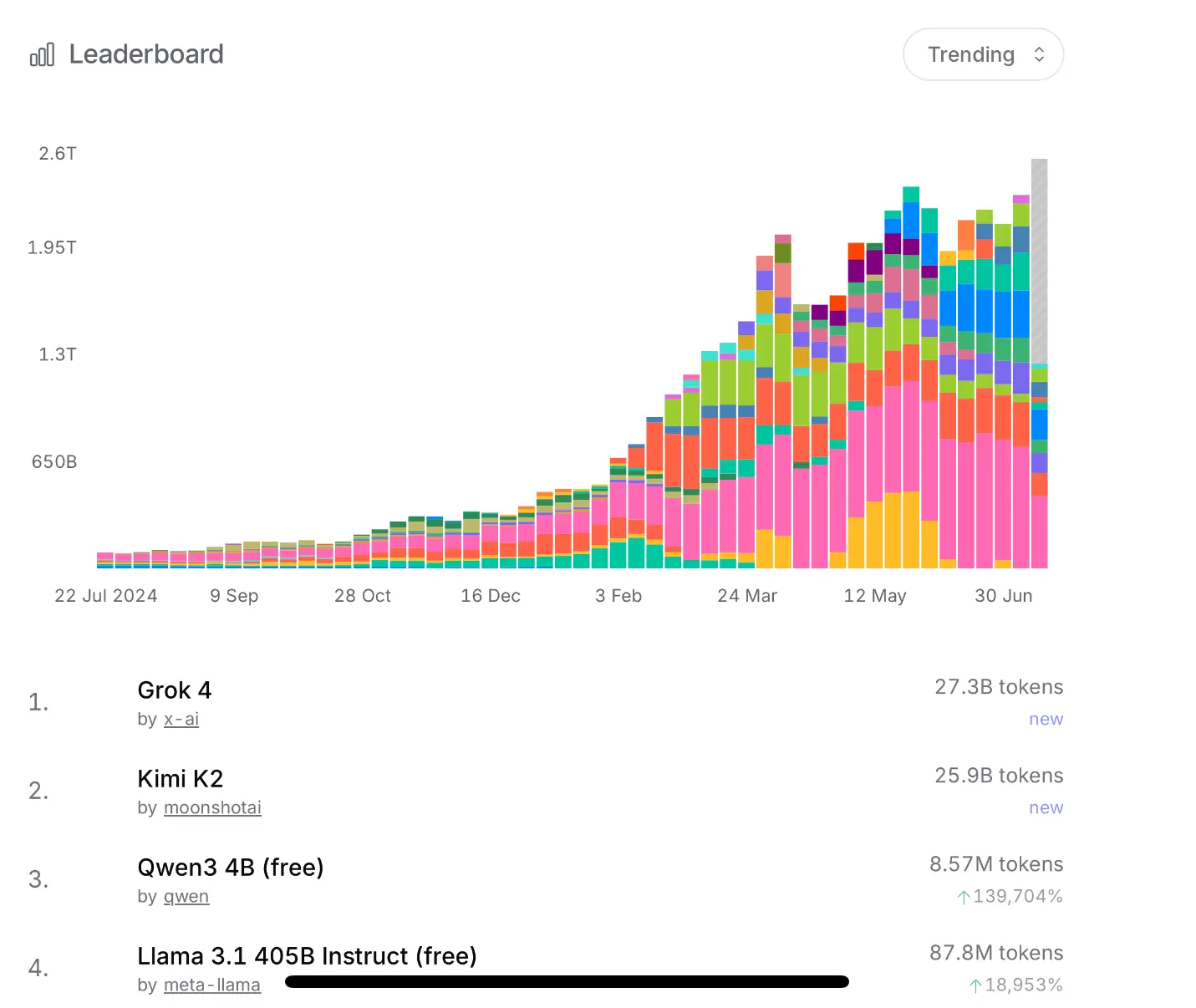
Task: Open Llama 3.1 405B Instruct (free) entry
Action: tap(307, 956)
